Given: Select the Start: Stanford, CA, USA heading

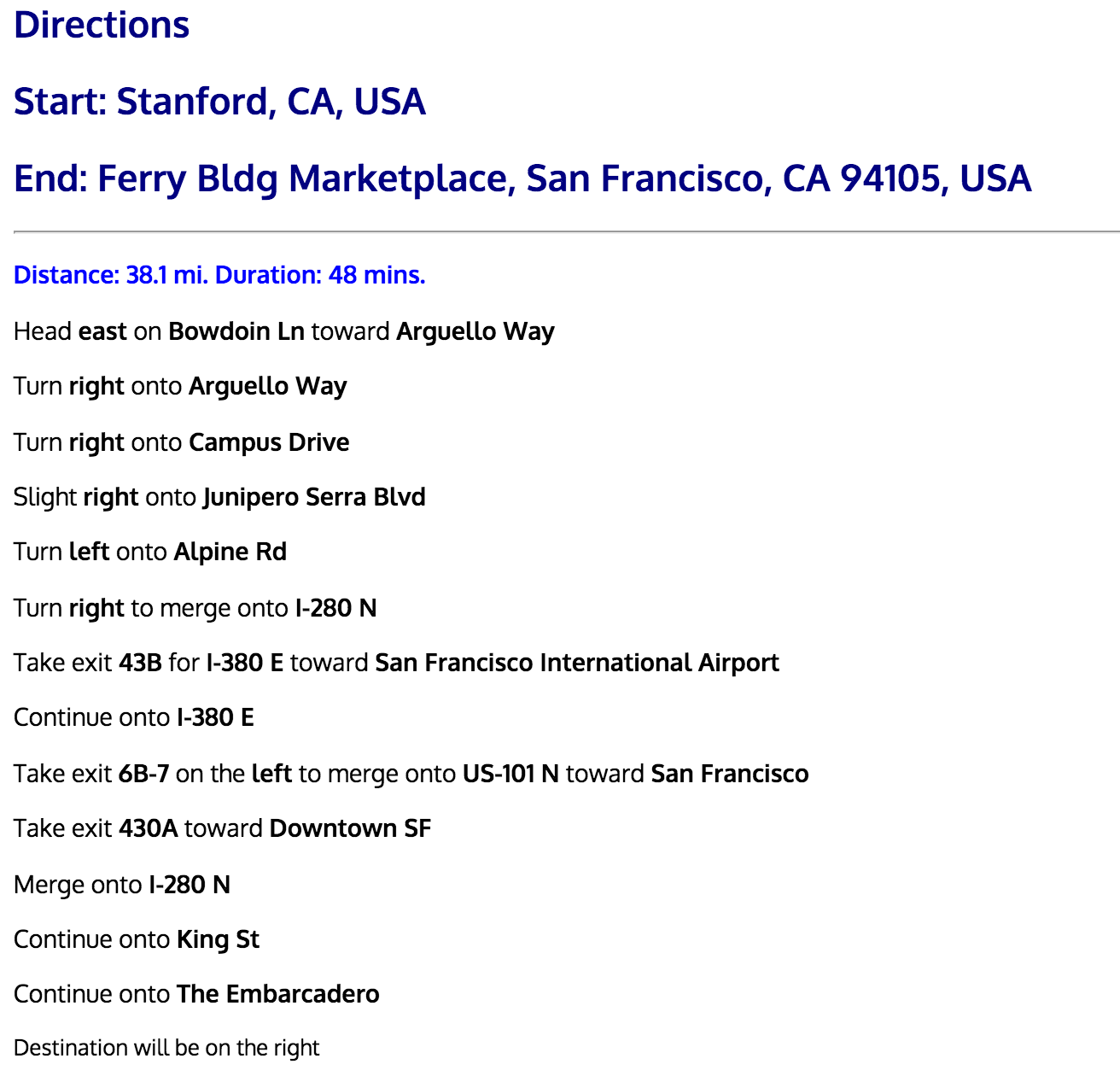Looking at the screenshot, I should coord(219,102).
